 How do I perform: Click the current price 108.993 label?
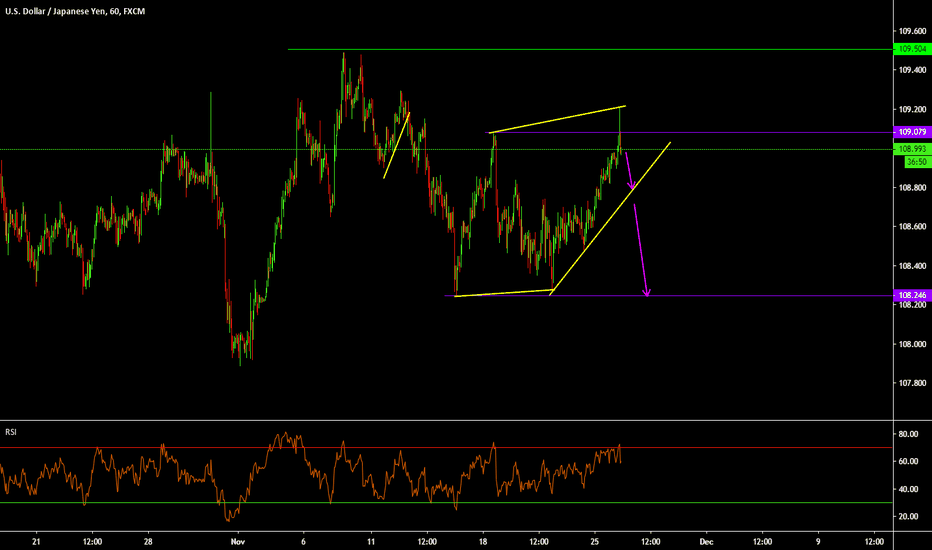tap(910, 148)
